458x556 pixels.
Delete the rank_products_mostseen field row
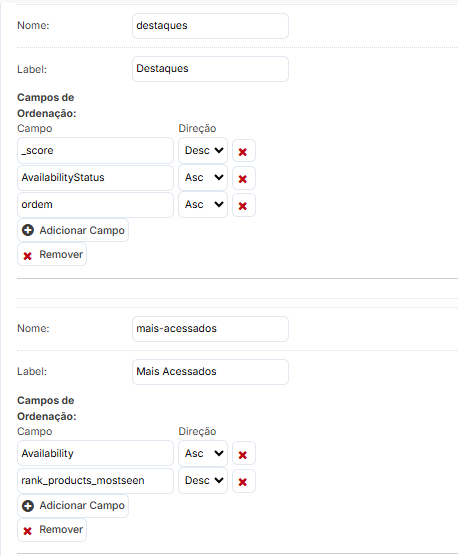pyautogui.click(x=244, y=481)
